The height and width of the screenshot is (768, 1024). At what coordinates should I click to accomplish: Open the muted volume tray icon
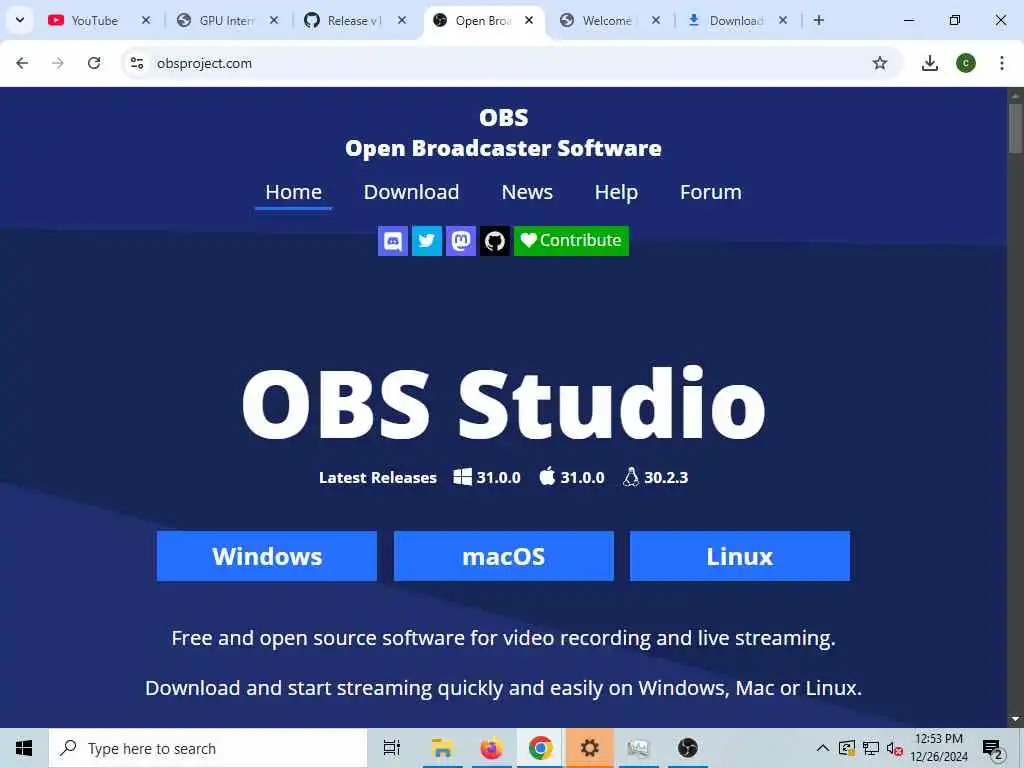[894, 748]
